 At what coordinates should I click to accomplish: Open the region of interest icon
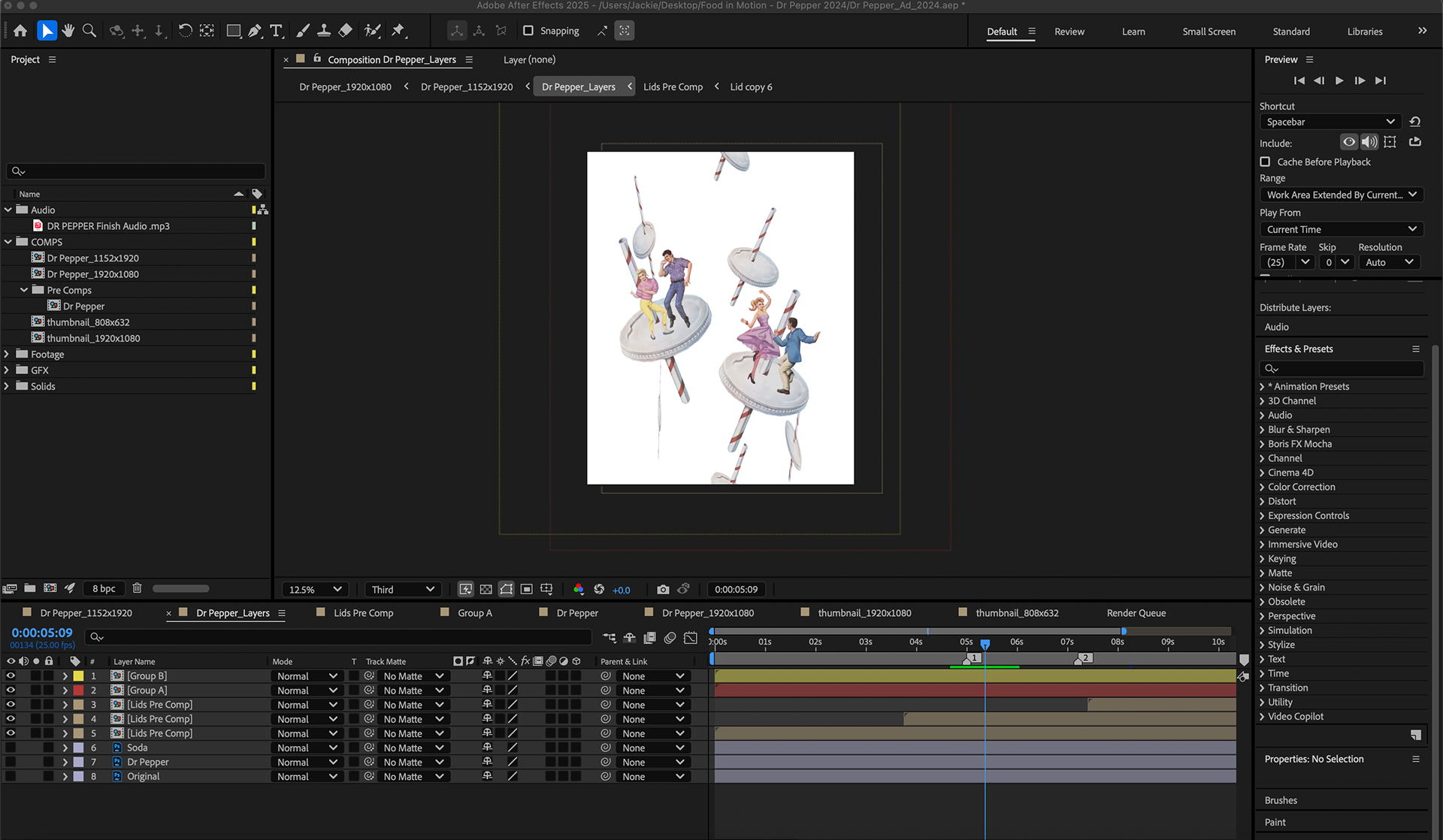tap(527, 590)
